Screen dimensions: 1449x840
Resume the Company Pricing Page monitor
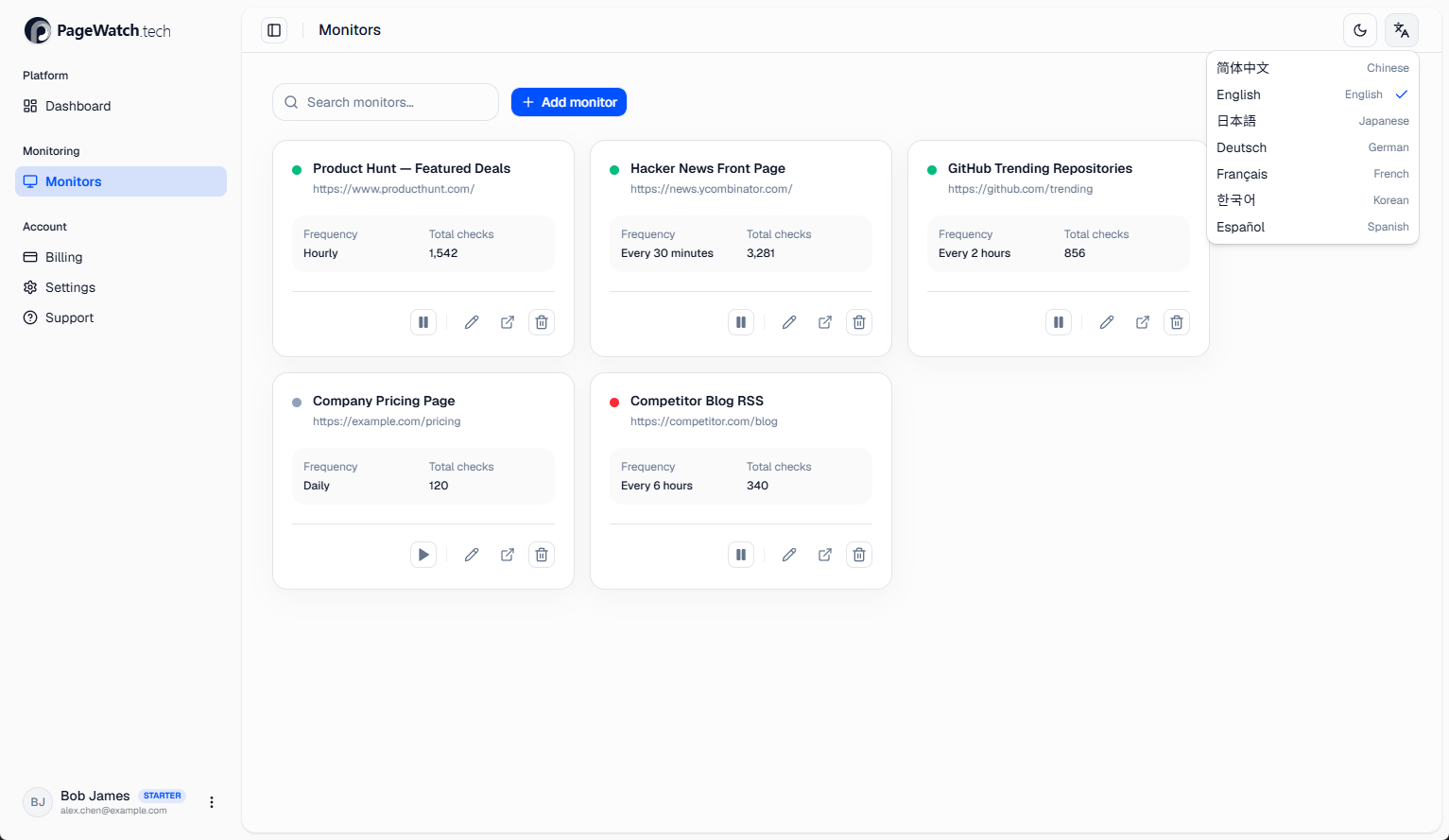423,555
